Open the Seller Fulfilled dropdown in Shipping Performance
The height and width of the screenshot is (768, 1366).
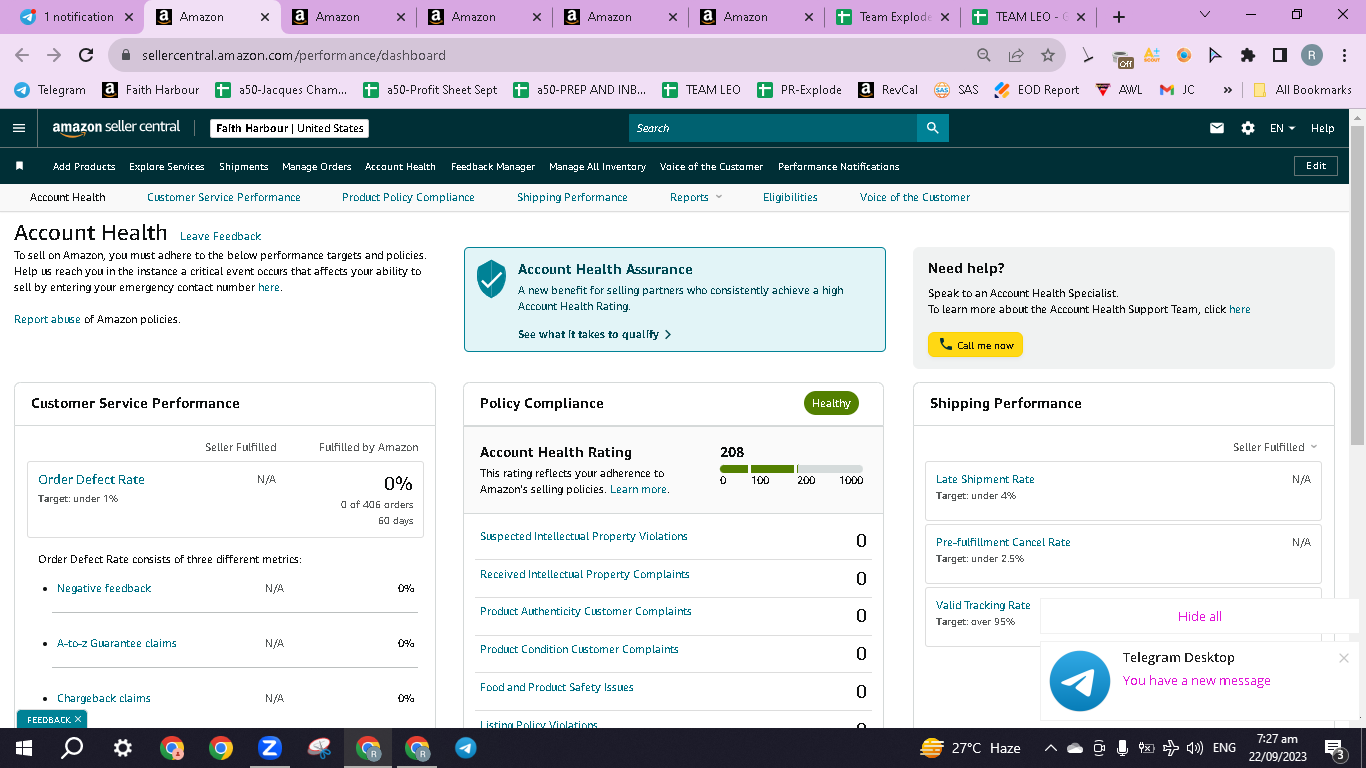coord(1275,447)
